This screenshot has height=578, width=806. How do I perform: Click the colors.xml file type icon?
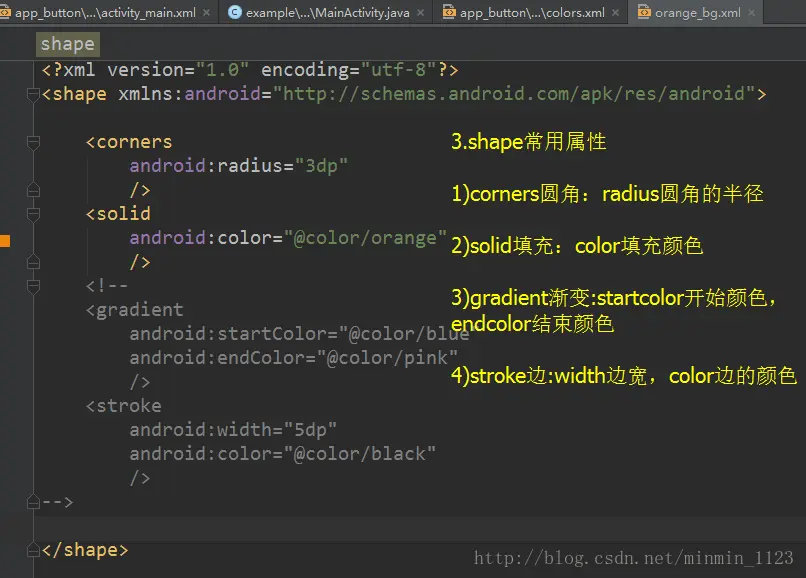pos(449,12)
